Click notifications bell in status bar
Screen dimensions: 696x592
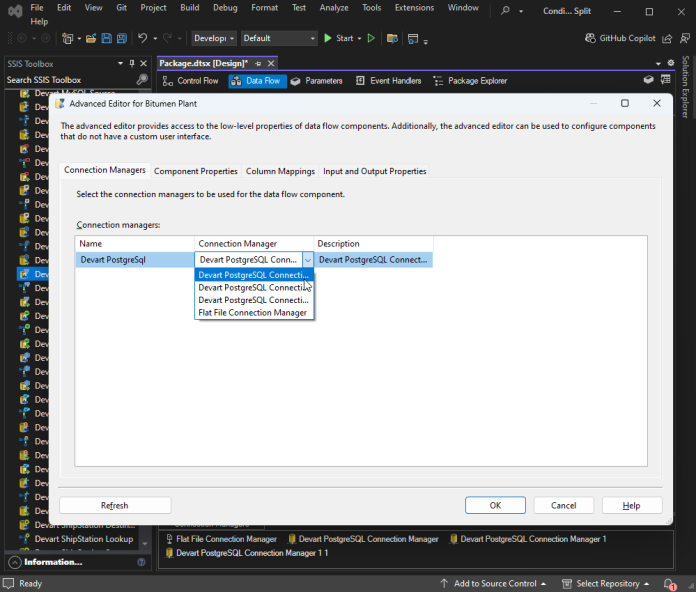(669, 584)
